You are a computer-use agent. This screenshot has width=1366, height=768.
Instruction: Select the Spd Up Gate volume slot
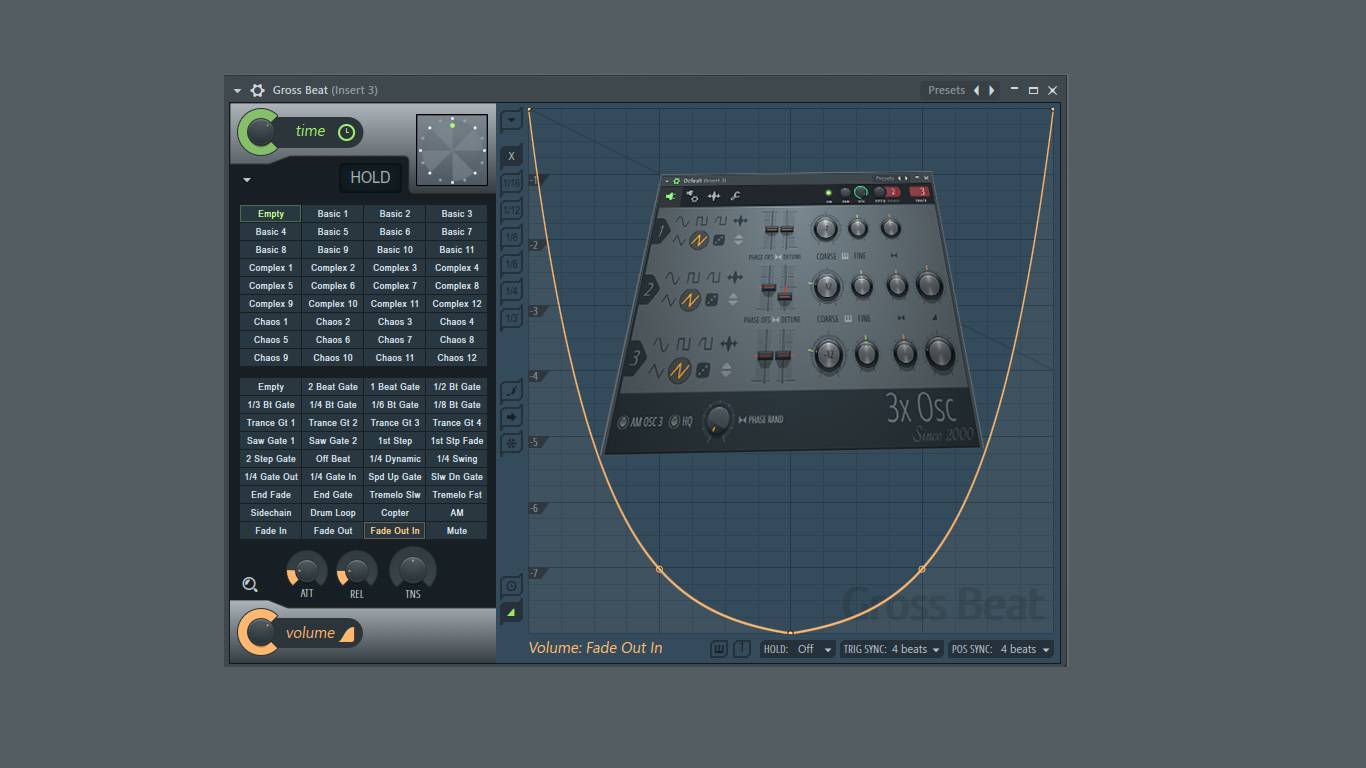click(395, 477)
